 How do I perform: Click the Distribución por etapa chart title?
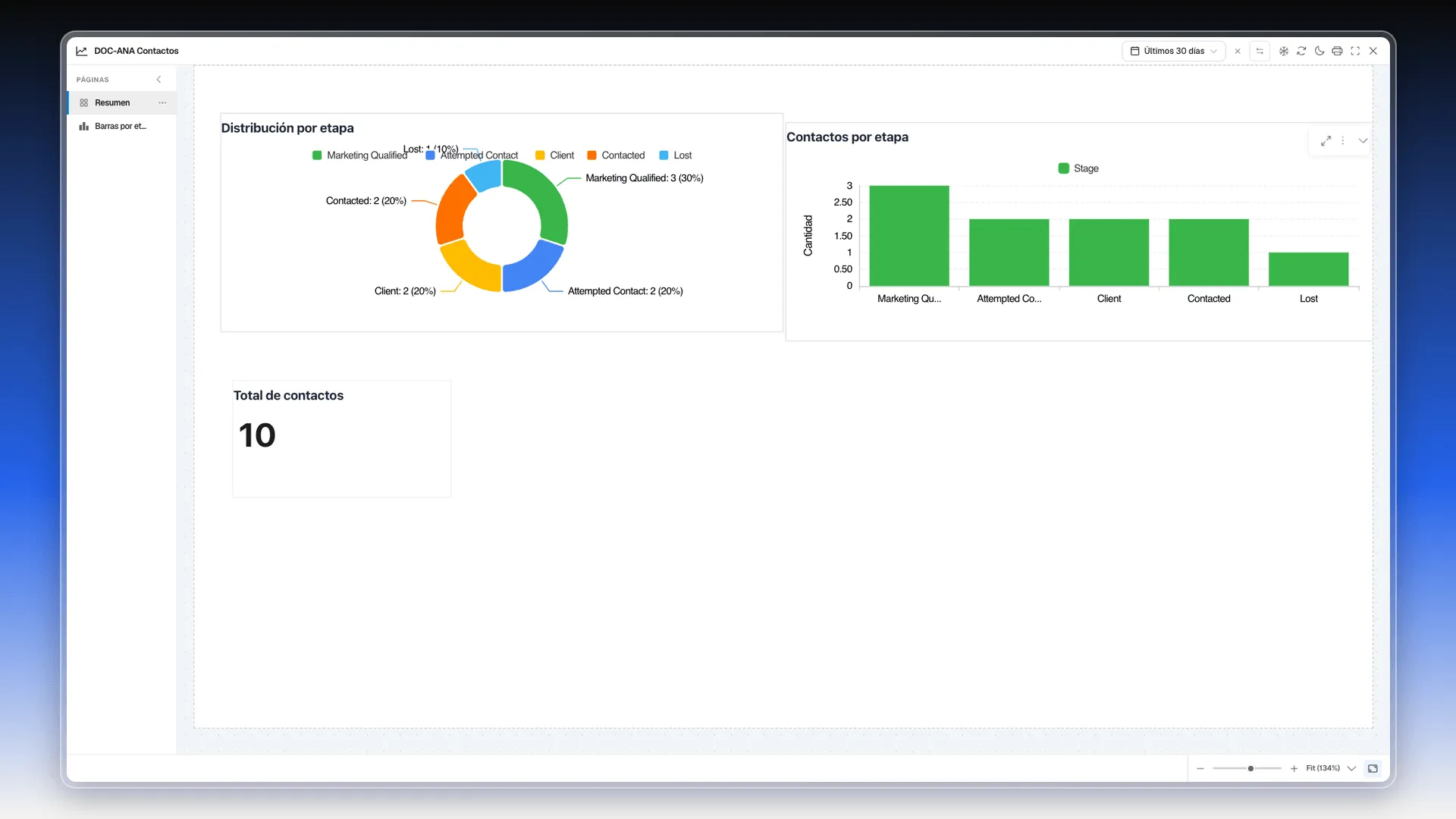tap(287, 128)
